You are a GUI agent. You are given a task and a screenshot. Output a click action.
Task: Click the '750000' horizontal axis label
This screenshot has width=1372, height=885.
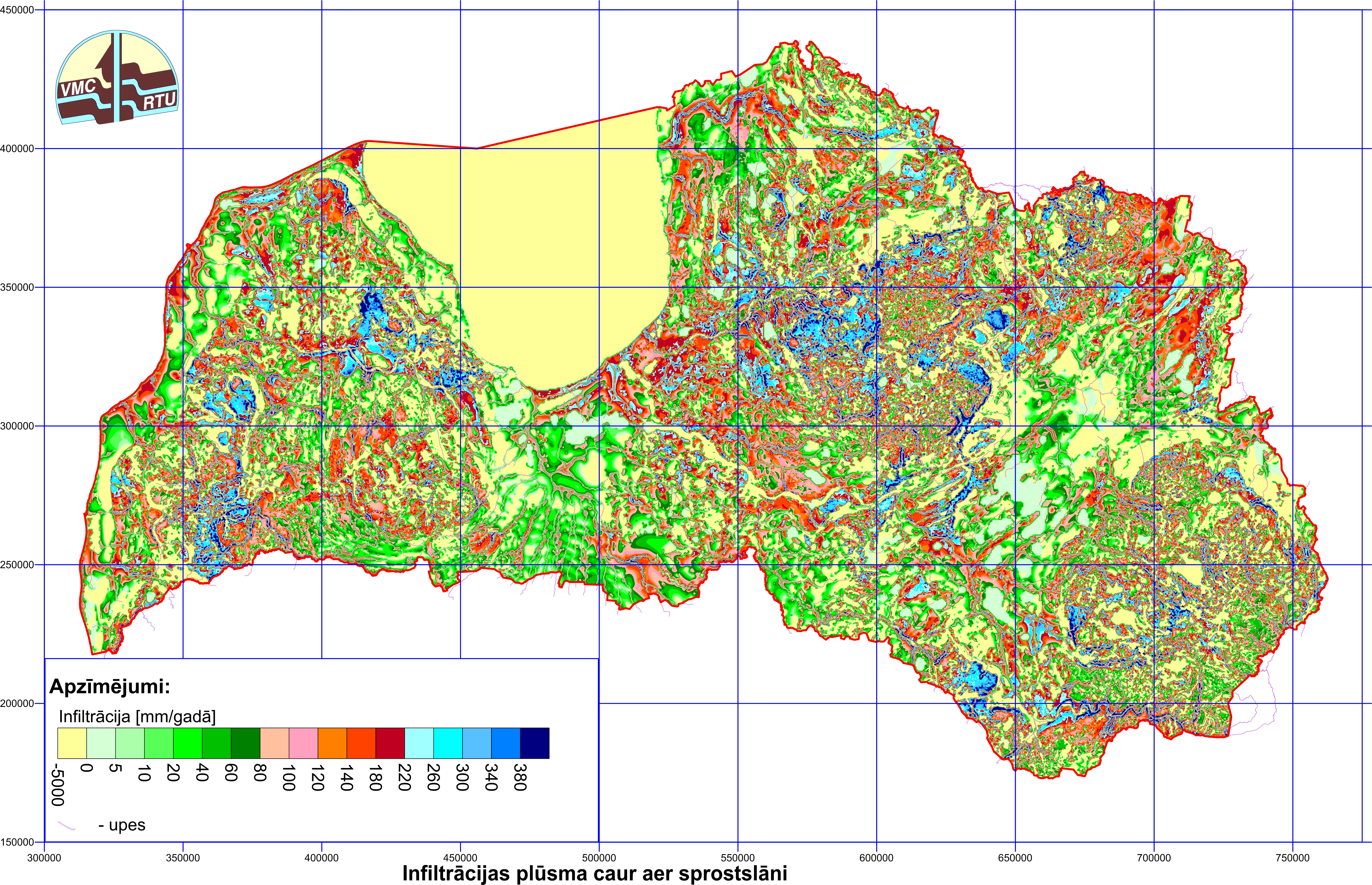pyautogui.click(x=1293, y=858)
